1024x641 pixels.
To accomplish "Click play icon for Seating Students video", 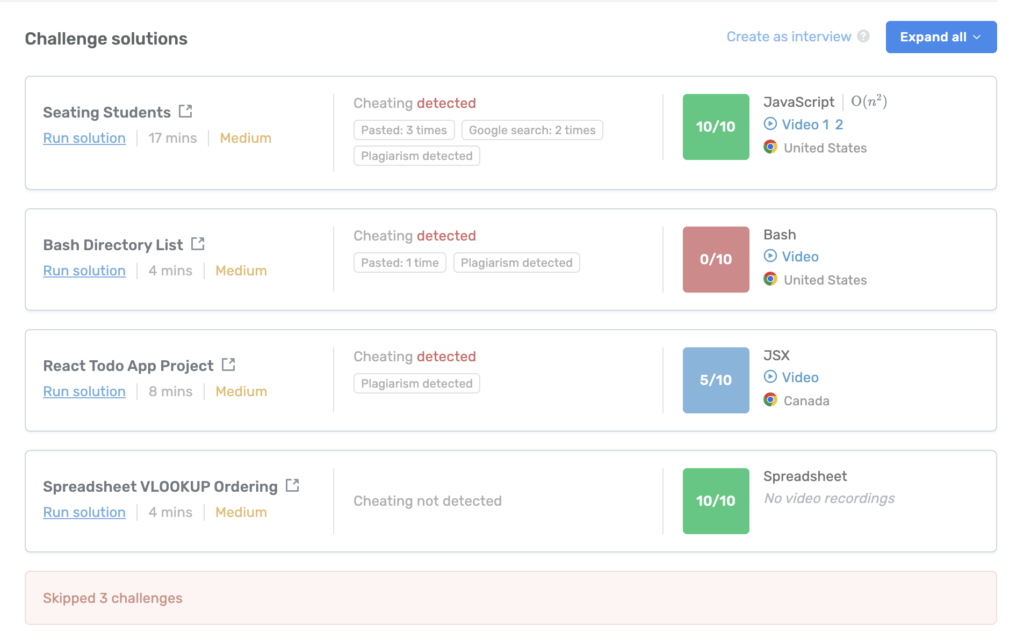I will pyautogui.click(x=771, y=123).
